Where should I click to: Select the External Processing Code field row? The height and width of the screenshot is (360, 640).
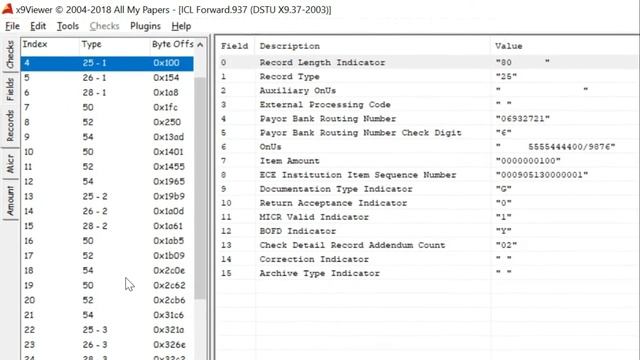click(x=427, y=104)
